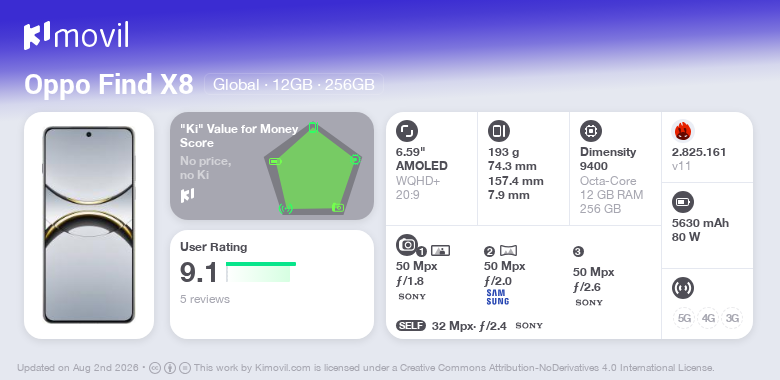Click the AnTuTu benchmark icon

point(683,131)
